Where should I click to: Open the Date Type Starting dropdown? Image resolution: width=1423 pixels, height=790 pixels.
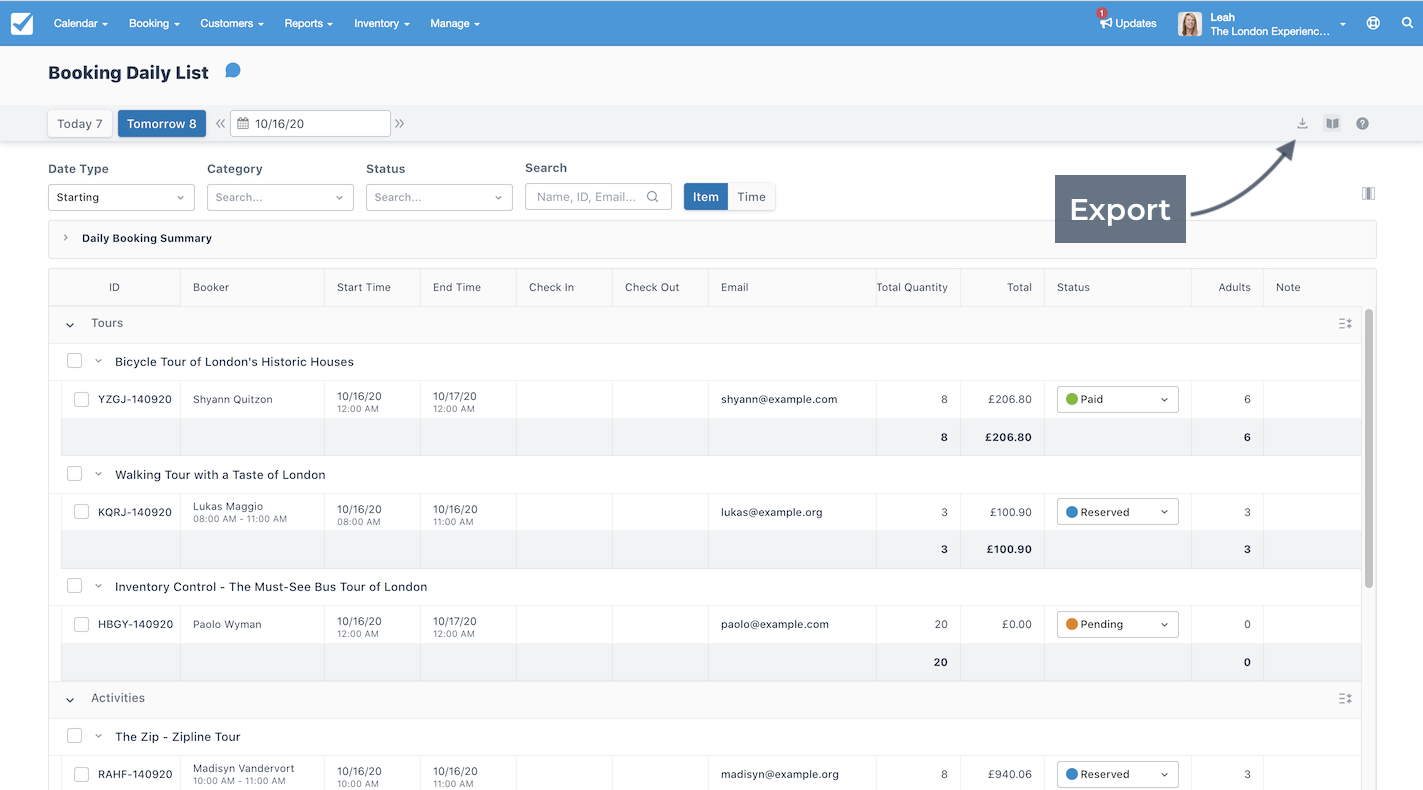click(121, 197)
